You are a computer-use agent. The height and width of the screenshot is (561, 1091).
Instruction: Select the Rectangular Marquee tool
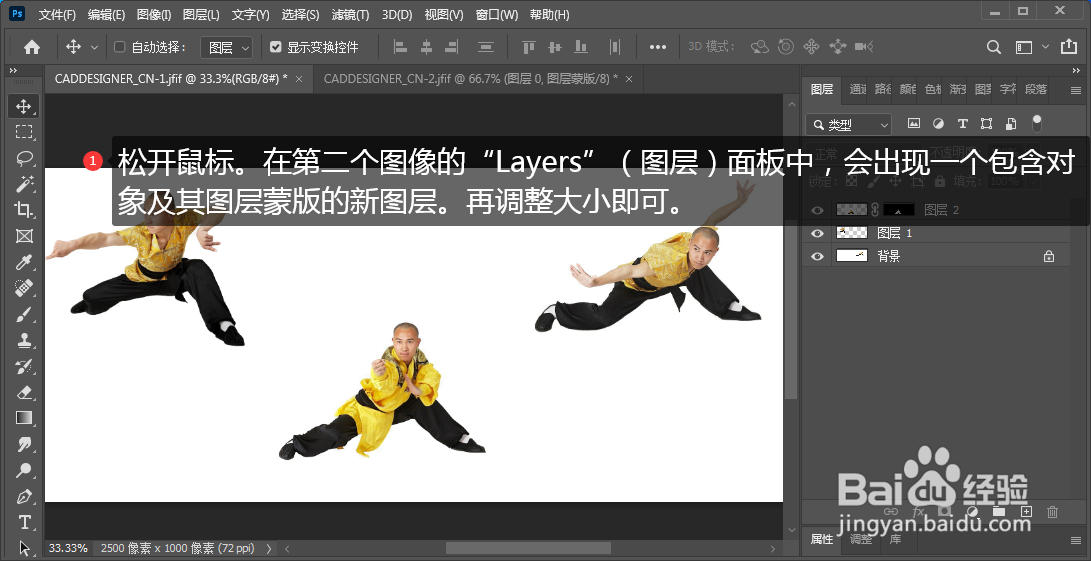click(24, 132)
